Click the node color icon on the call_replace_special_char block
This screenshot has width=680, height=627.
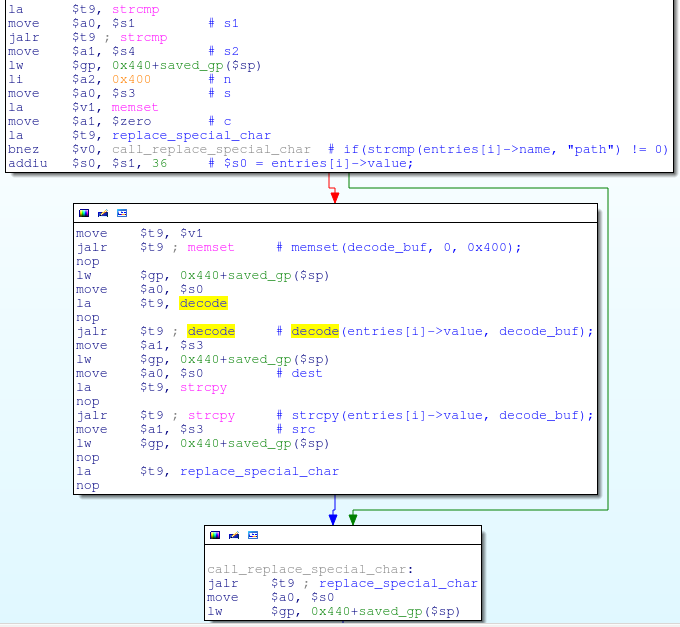point(215,535)
